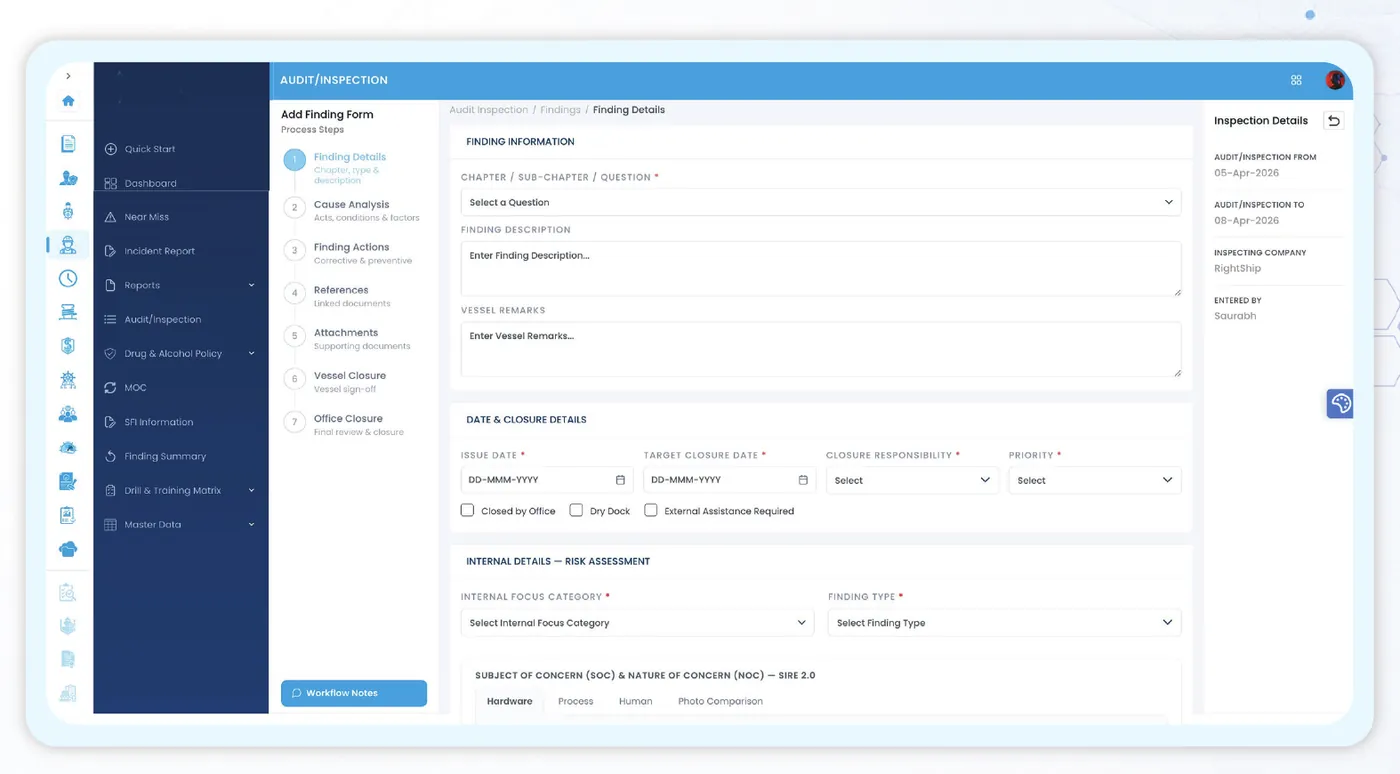This screenshot has width=1400, height=774.
Task: Open the clock icon module in the rail
Action: 68,279
